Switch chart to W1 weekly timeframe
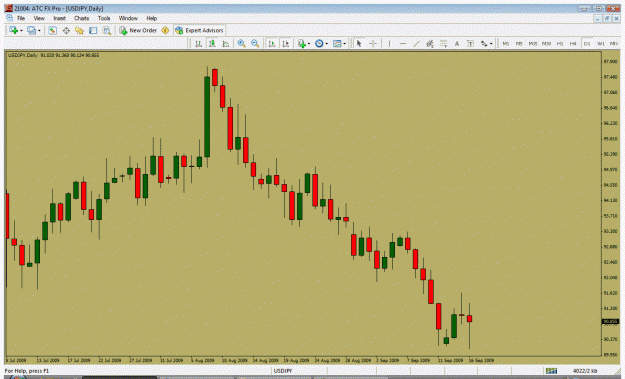625x379 pixels. coord(600,43)
